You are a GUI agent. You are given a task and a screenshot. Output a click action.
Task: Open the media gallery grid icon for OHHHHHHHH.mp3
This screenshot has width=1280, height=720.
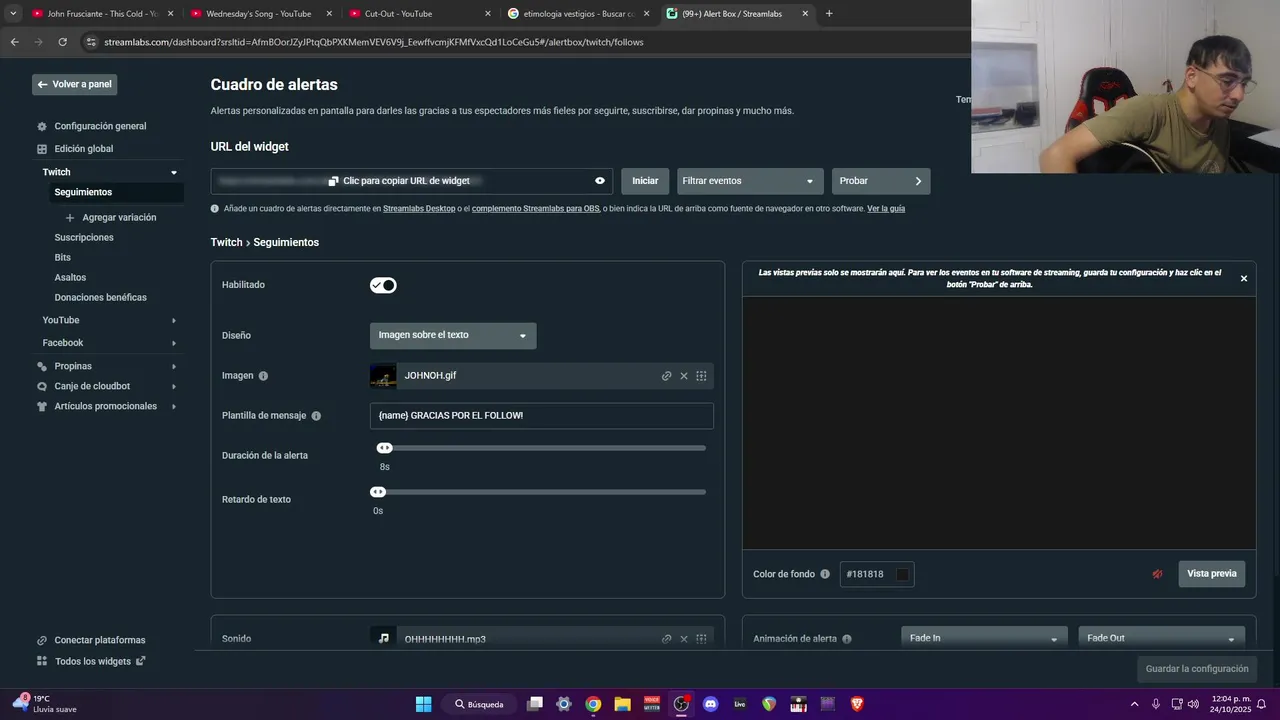701,639
